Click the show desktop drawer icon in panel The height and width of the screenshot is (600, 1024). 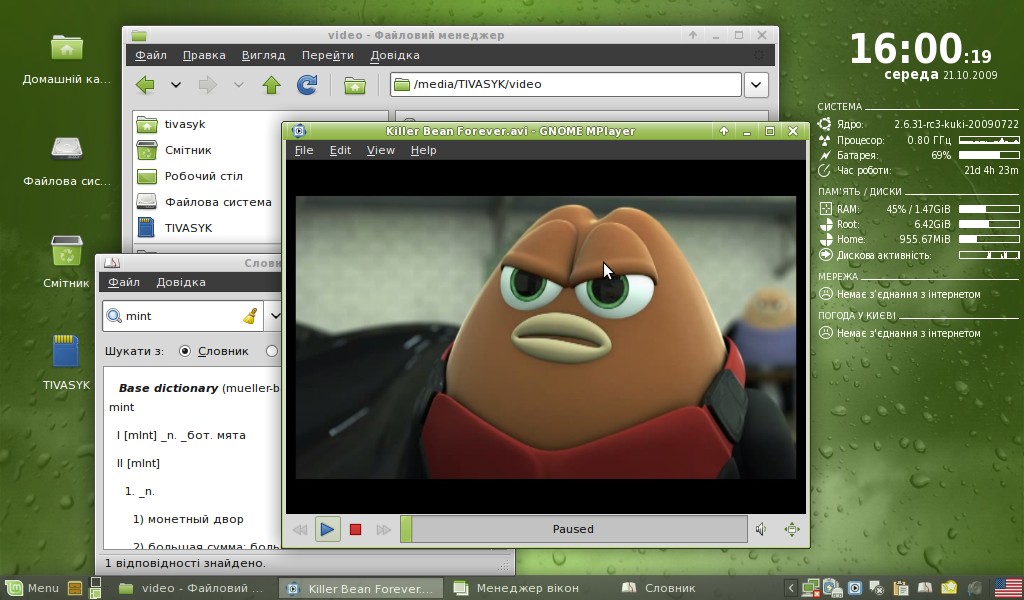[x=74, y=588]
